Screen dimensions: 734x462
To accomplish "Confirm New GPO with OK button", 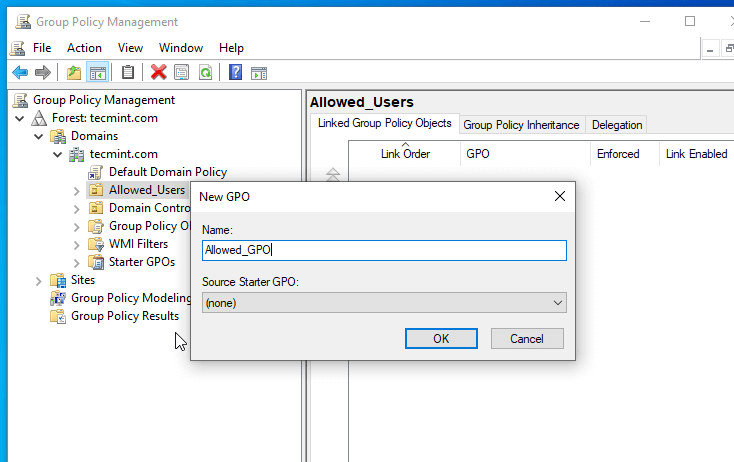I will (441, 338).
